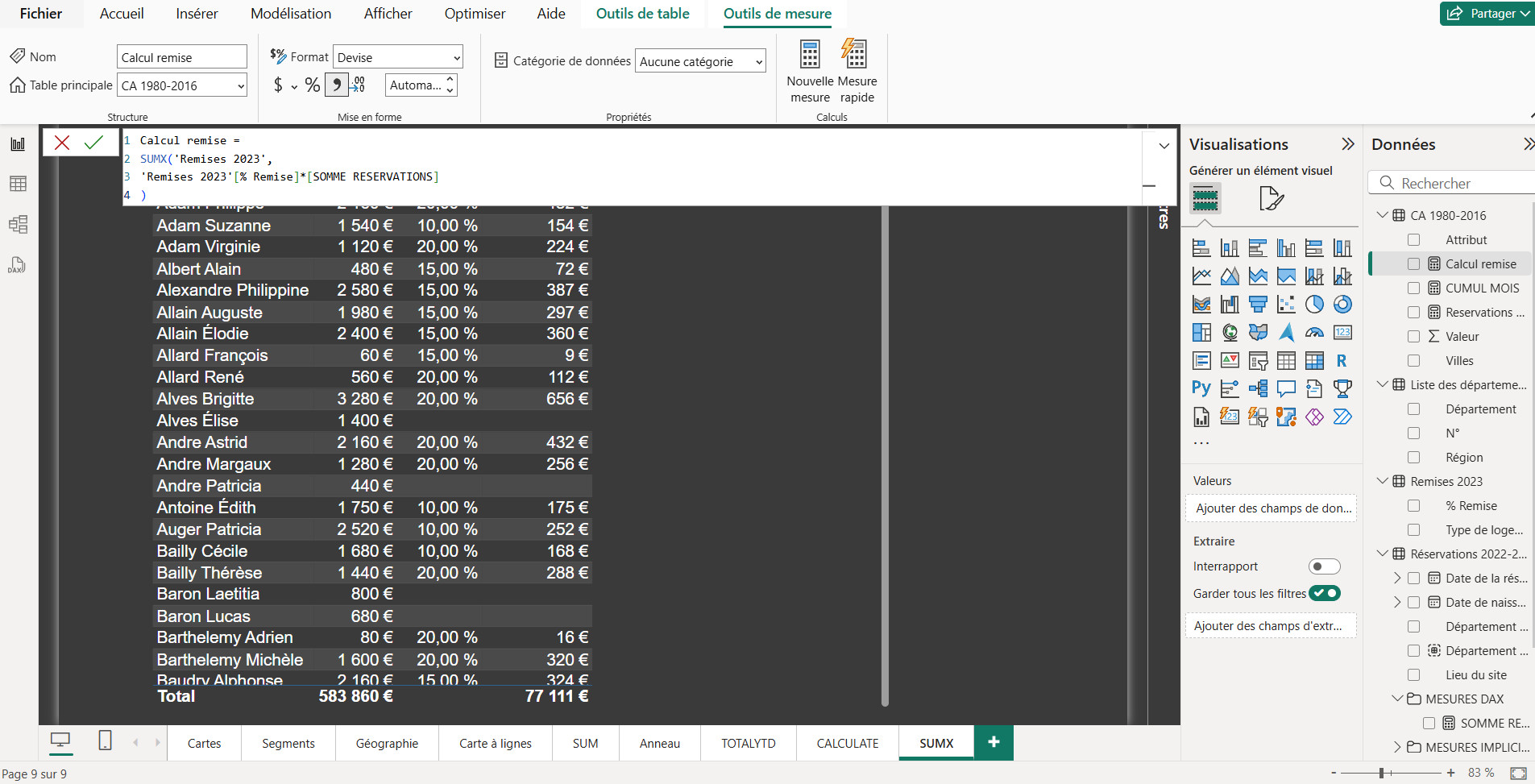Image resolution: width=1535 pixels, height=784 pixels.
Task: Expand the MESURES IMPLICITES folder
Action: [1397, 747]
